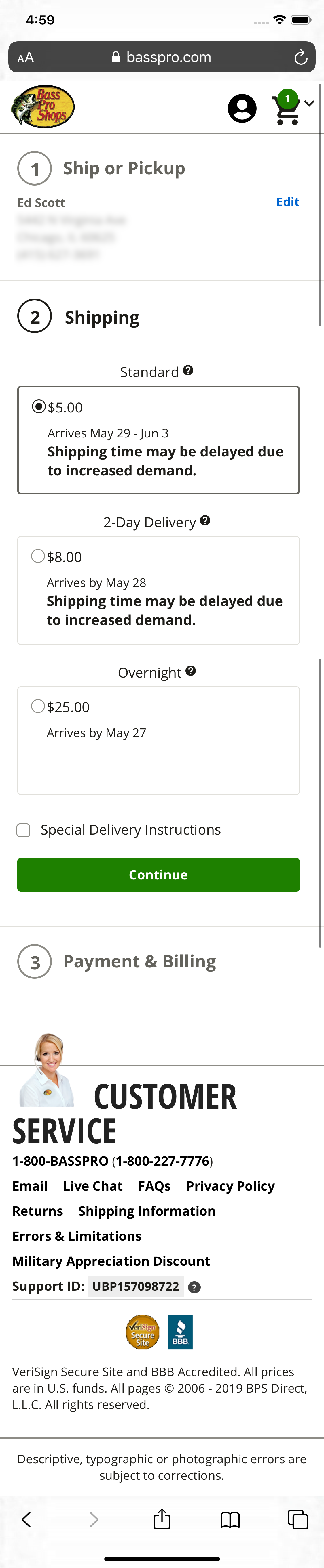Show help for Standard shipping
Image resolution: width=324 pixels, height=1568 pixels.
click(x=188, y=371)
